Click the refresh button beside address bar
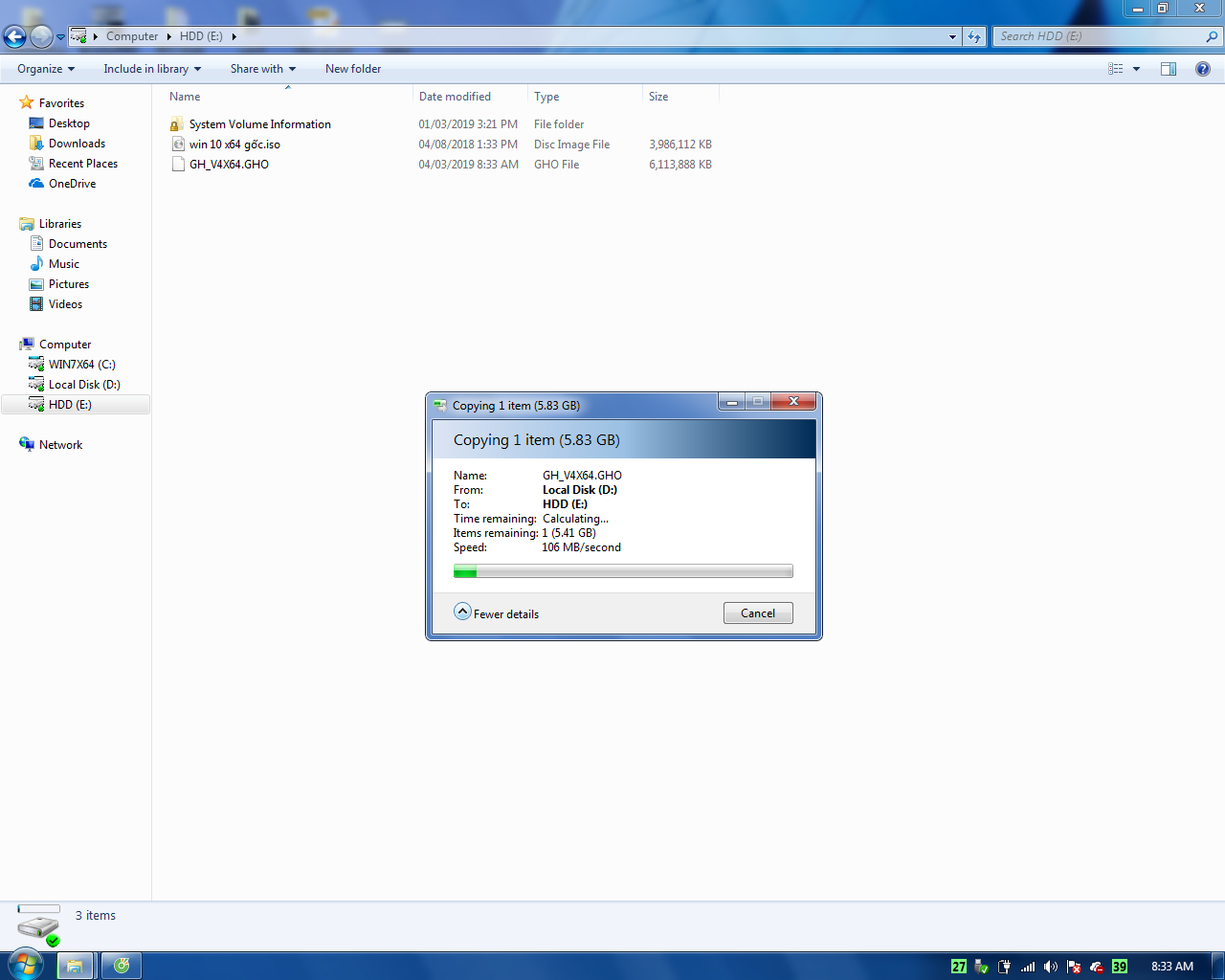Image resolution: width=1225 pixels, height=980 pixels. (974, 36)
